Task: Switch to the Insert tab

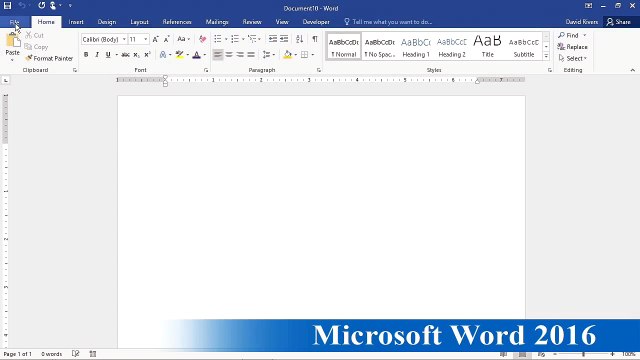Action: click(x=76, y=22)
